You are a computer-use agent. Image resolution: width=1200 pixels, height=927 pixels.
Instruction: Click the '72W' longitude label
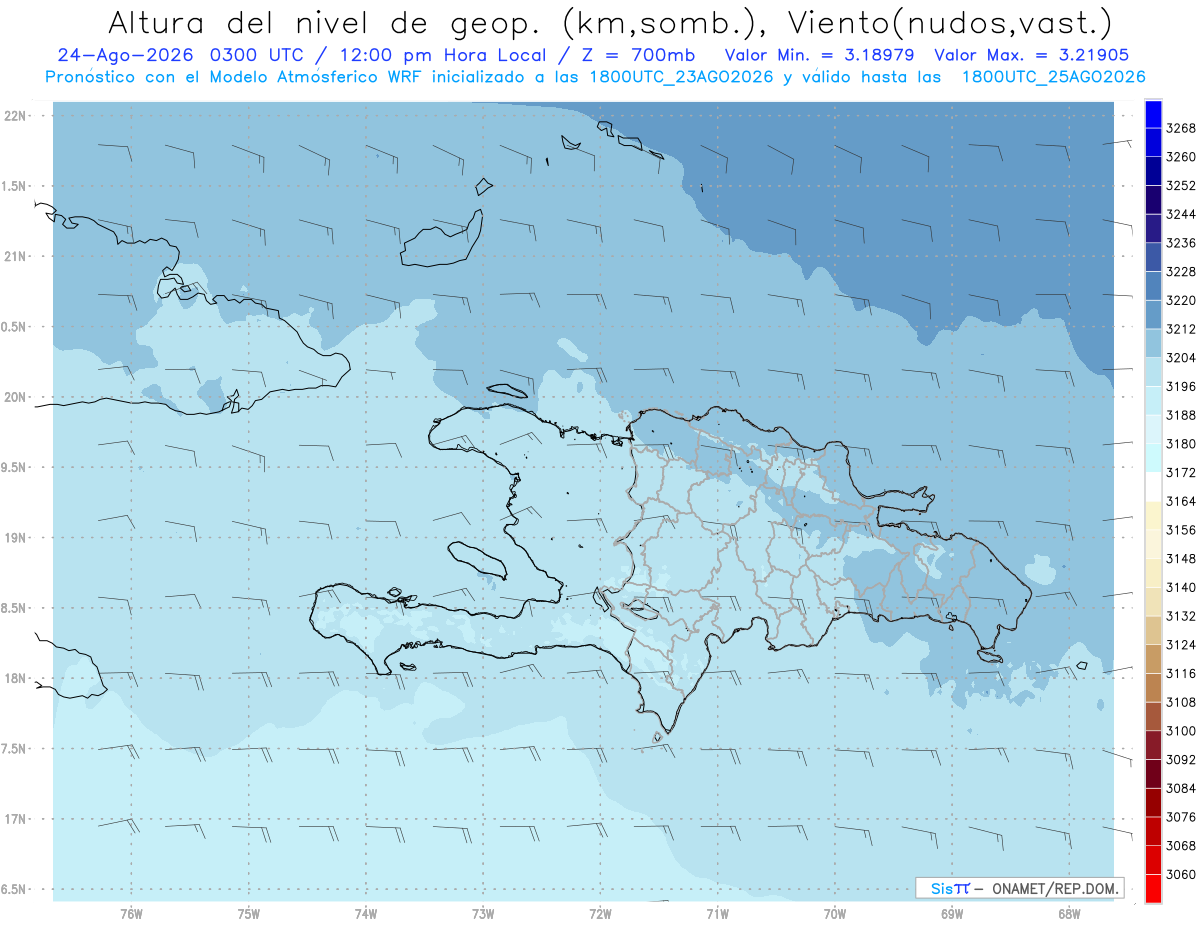[x=600, y=914]
